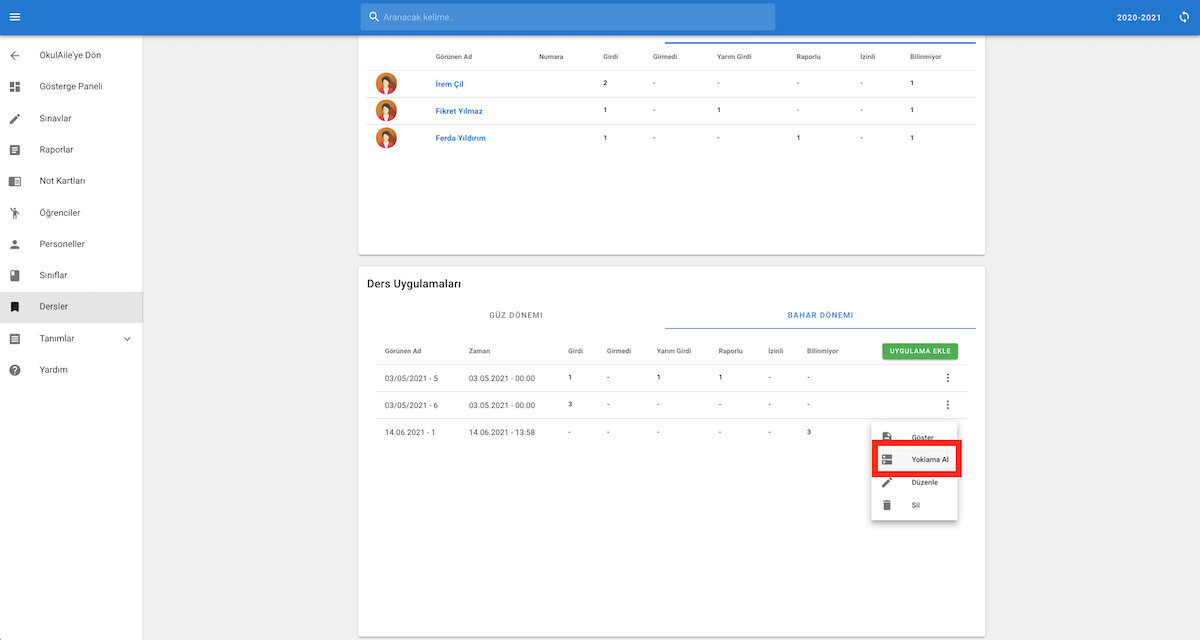Click the Personeller person icon
1200x640 pixels.
coord(15,244)
